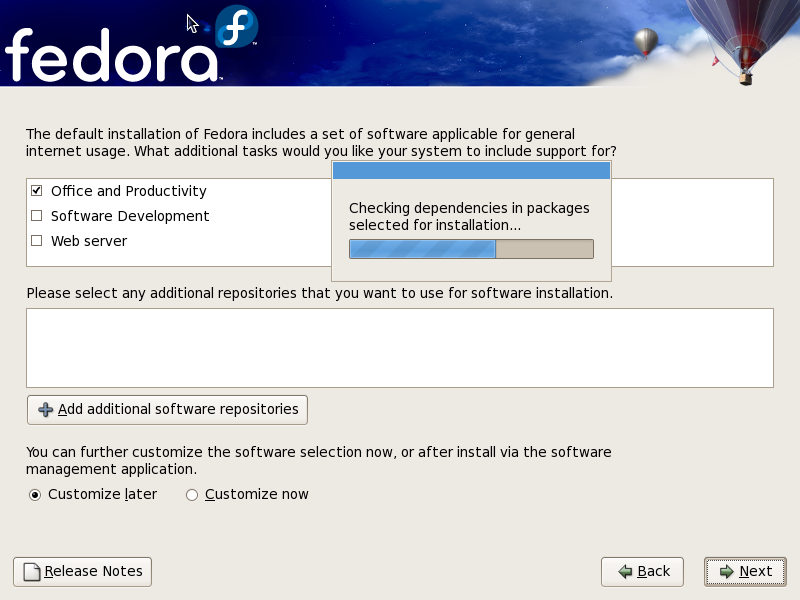Screen dimensions: 800x600
Task: Tick the Web server checkbox
Action: [36, 241]
